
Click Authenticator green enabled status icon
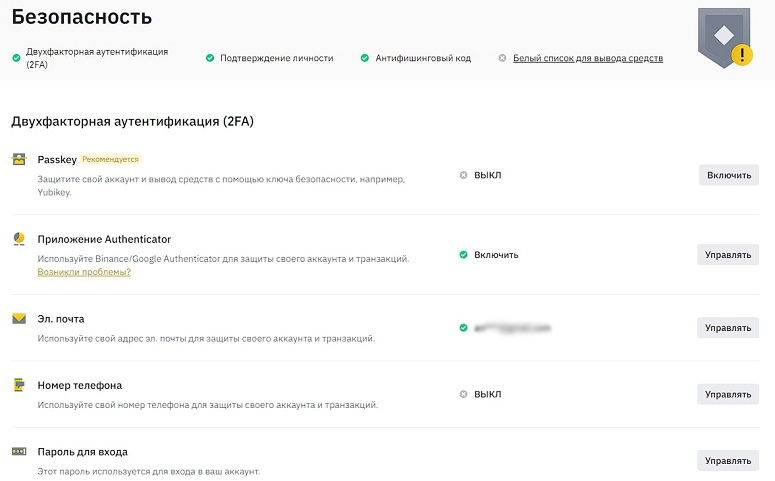[x=463, y=255]
